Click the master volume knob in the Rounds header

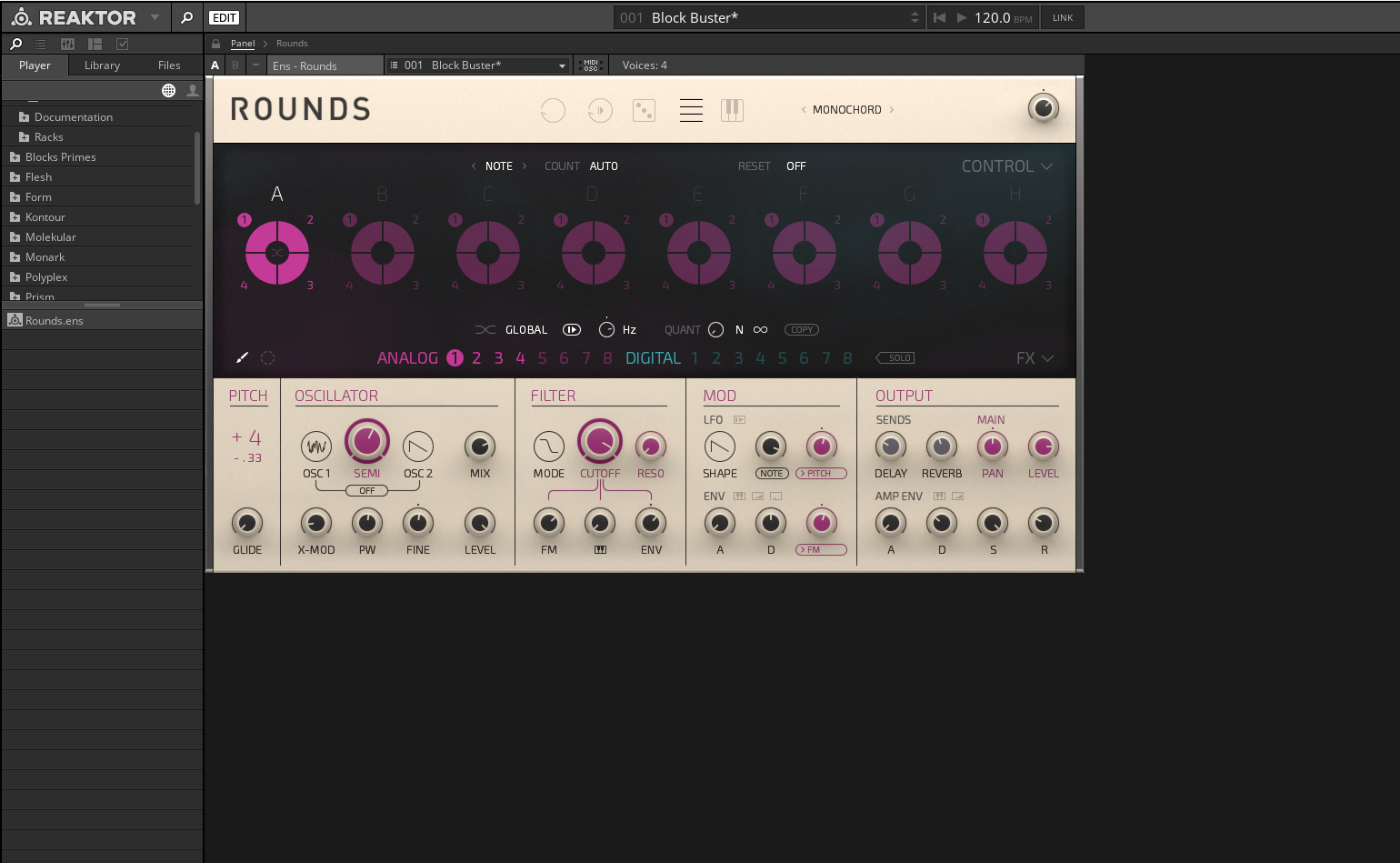(1043, 109)
